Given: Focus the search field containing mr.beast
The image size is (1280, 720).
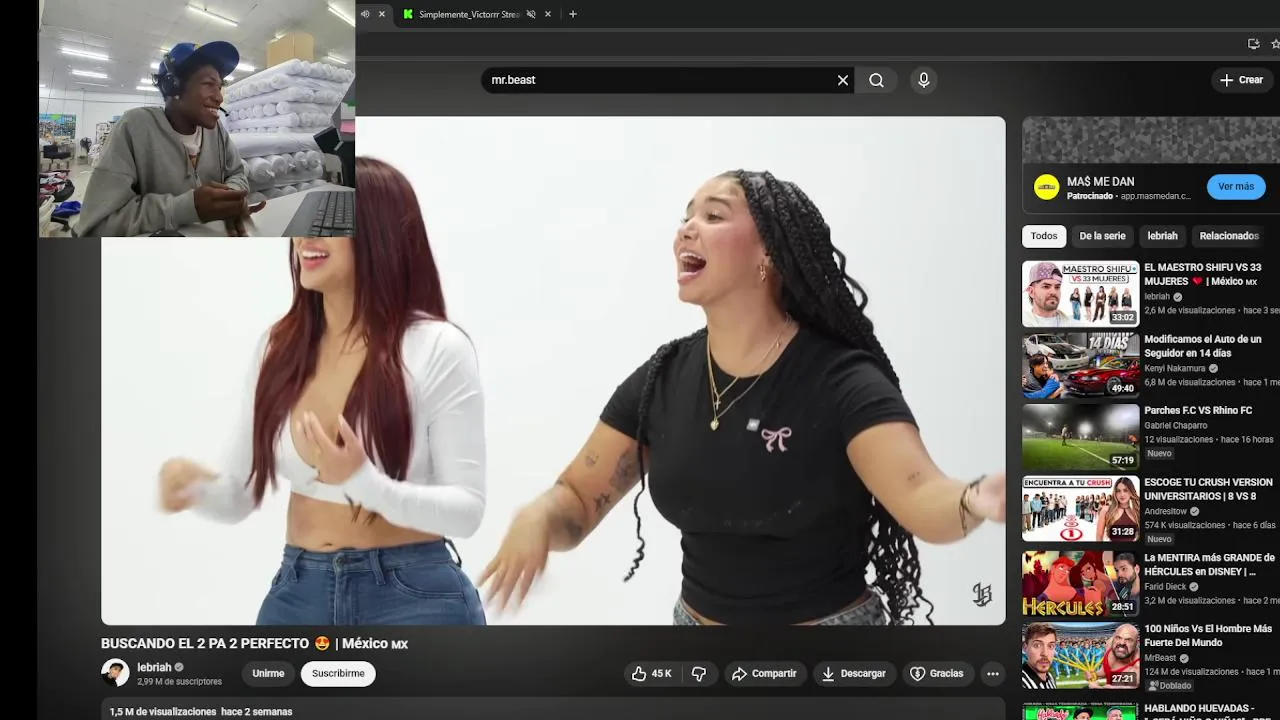Looking at the screenshot, I should (x=660, y=80).
